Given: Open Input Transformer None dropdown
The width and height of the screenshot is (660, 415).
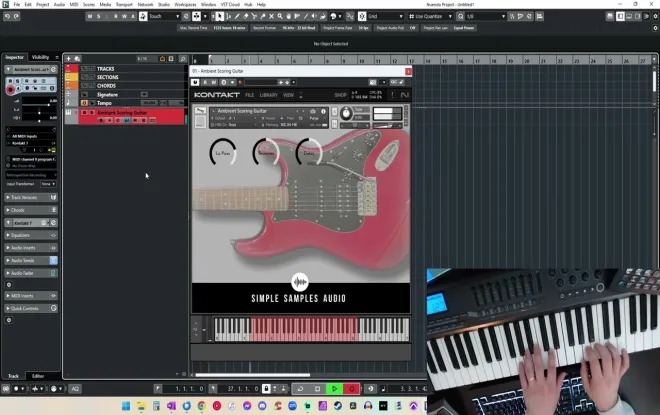Looking at the screenshot, I should click(x=48, y=184).
